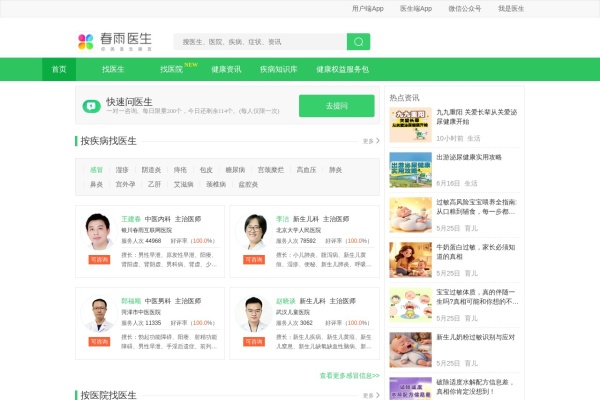Open doctor name link 赵晓谈
The width and height of the screenshot is (600, 400).
click(285, 301)
